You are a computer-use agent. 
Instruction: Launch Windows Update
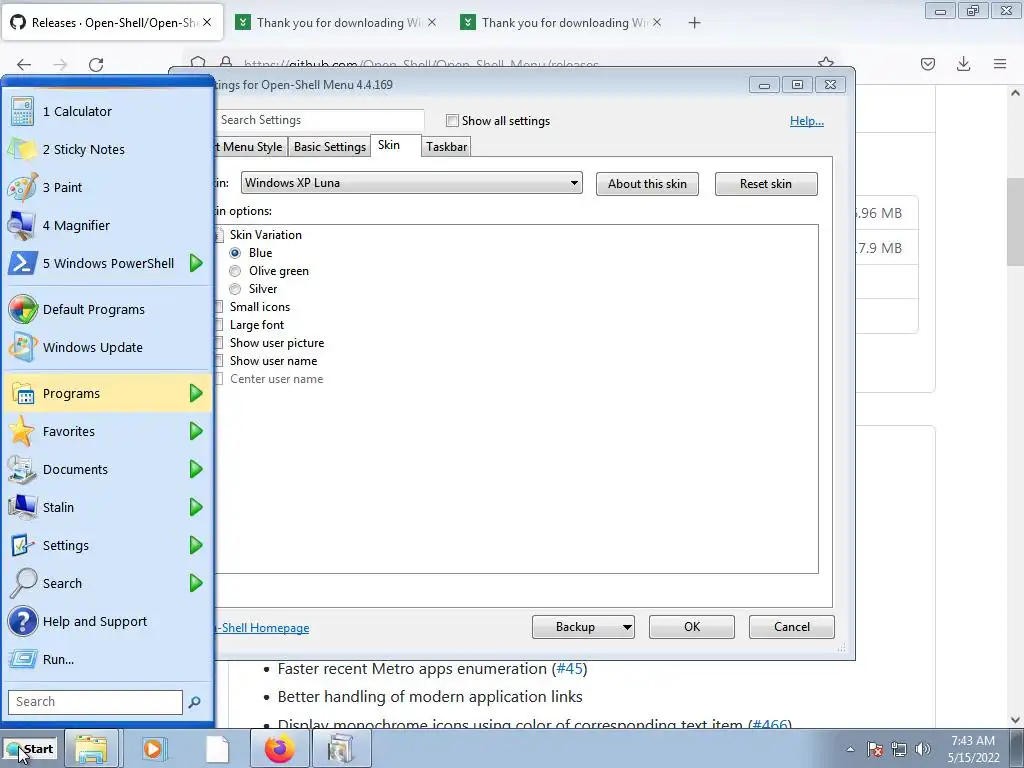point(108,347)
